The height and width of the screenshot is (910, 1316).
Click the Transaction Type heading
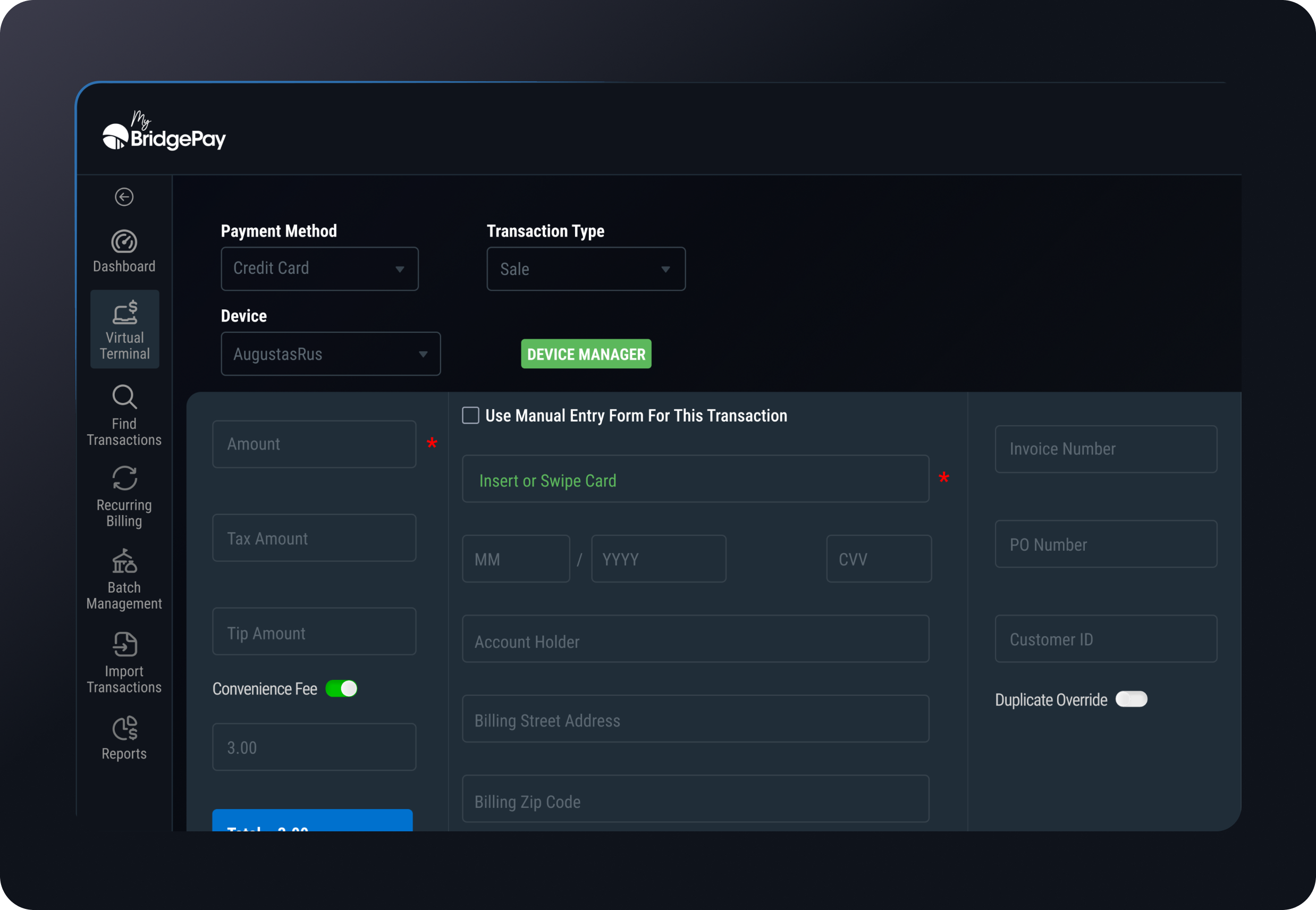click(545, 231)
